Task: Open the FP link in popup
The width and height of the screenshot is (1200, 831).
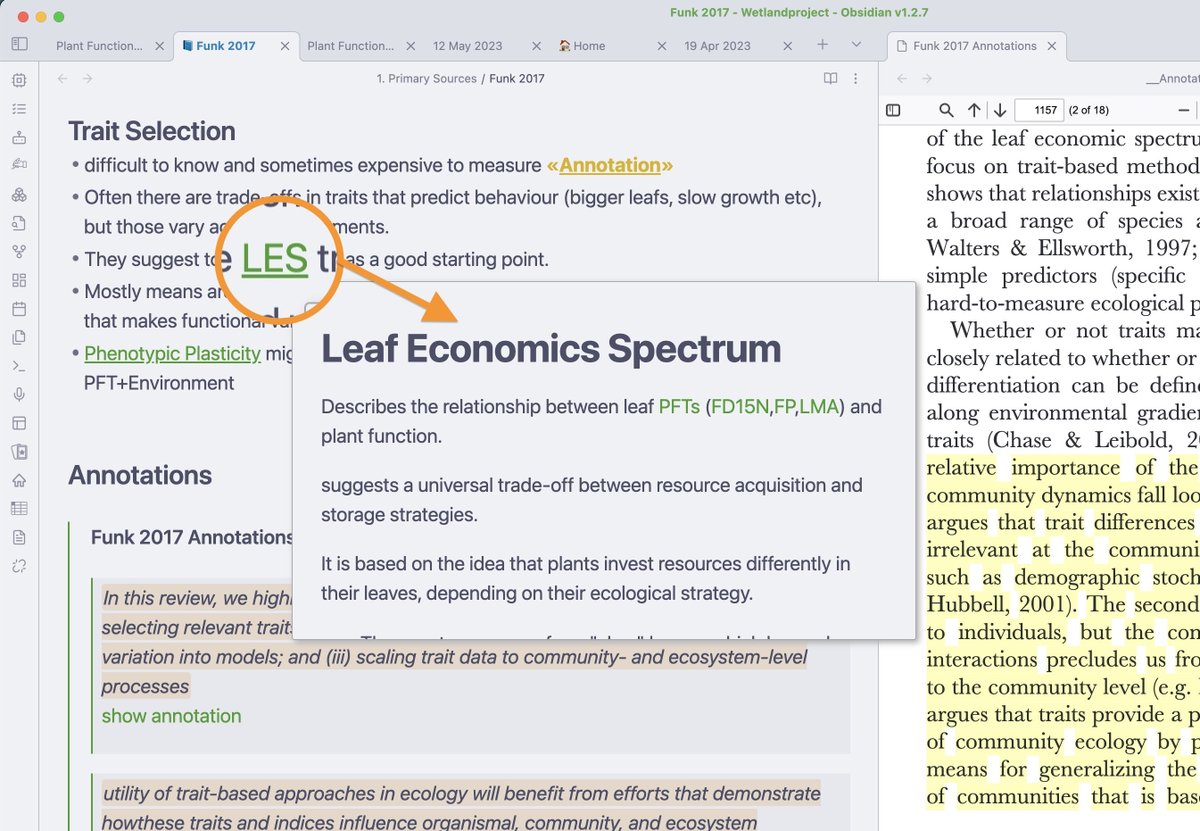Action: pos(785,407)
